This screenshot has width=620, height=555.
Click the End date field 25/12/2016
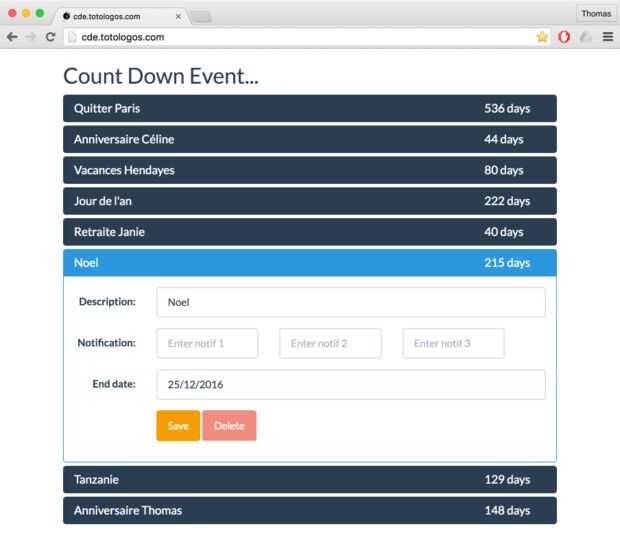click(351, 384)
